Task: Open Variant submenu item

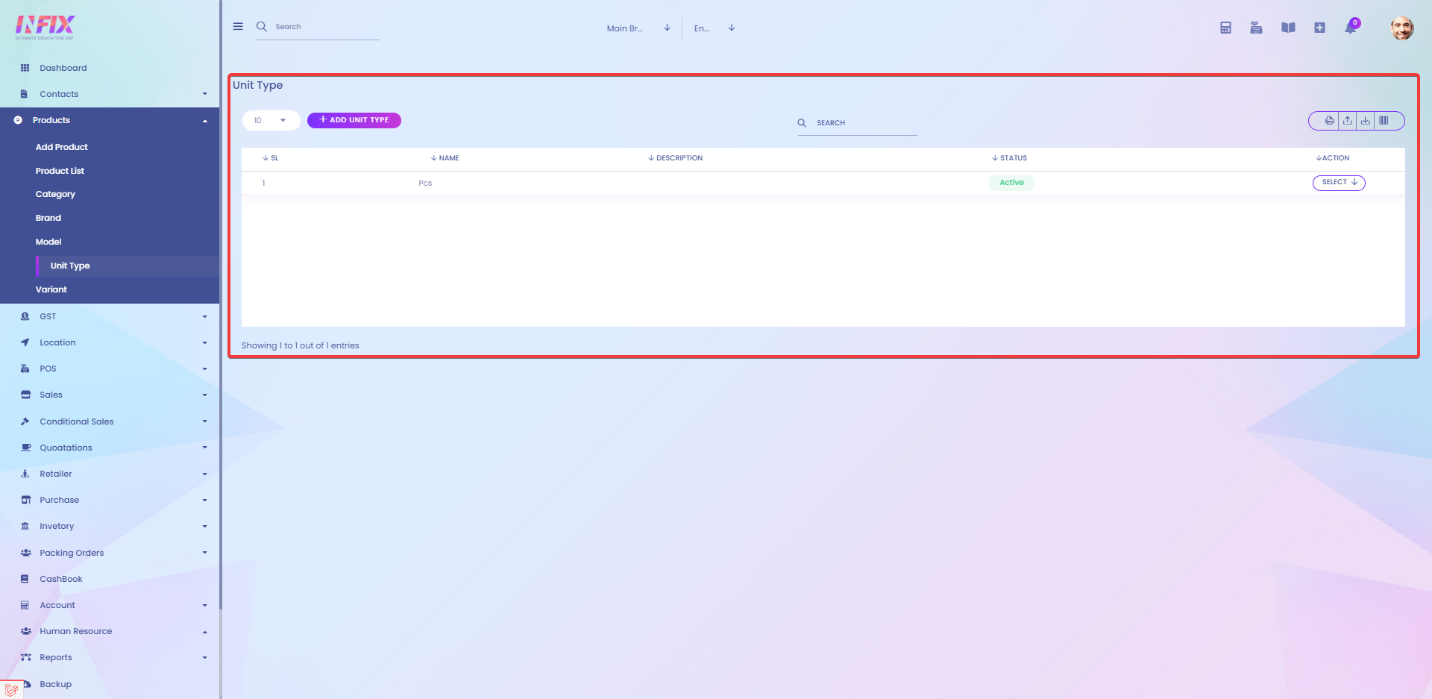Action: point(52,289)
